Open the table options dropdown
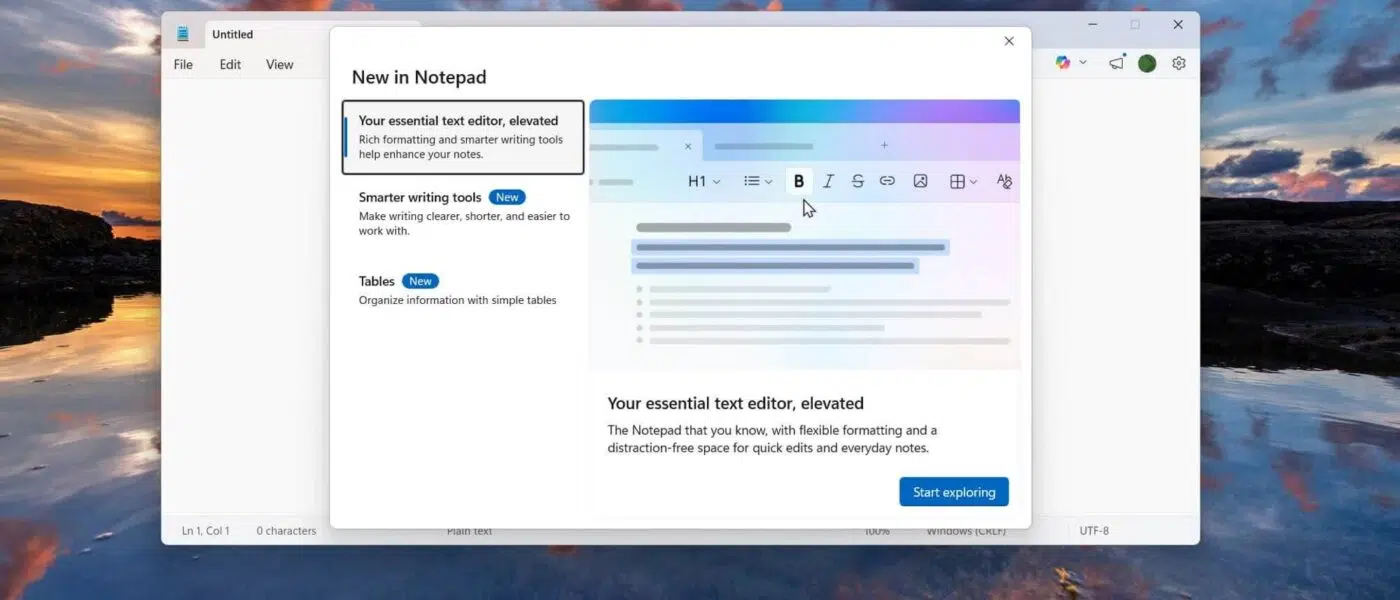Viewport: 1400px width, 600px height. coord(962,181)
